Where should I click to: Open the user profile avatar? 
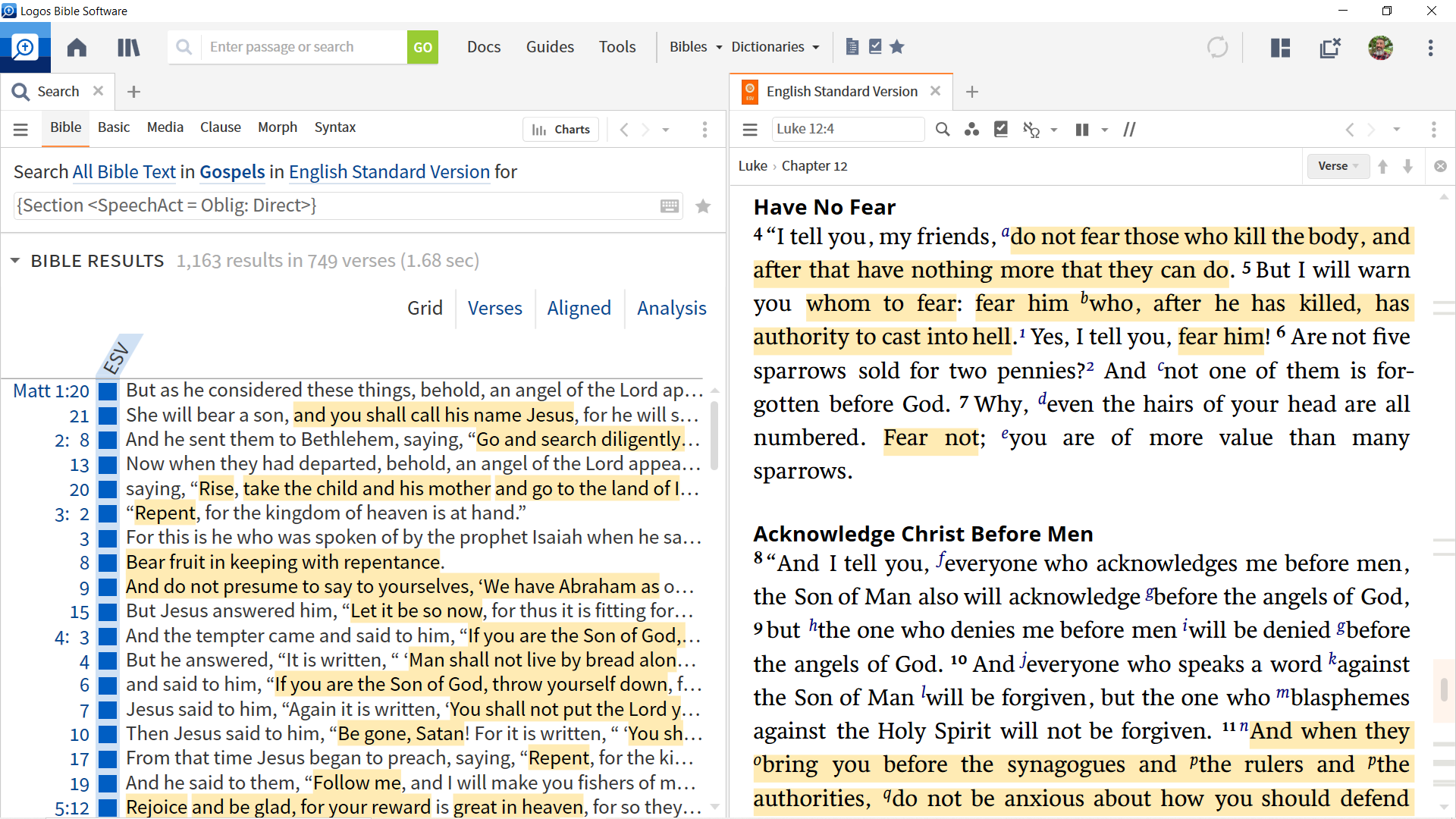[x=1380, y=48]
